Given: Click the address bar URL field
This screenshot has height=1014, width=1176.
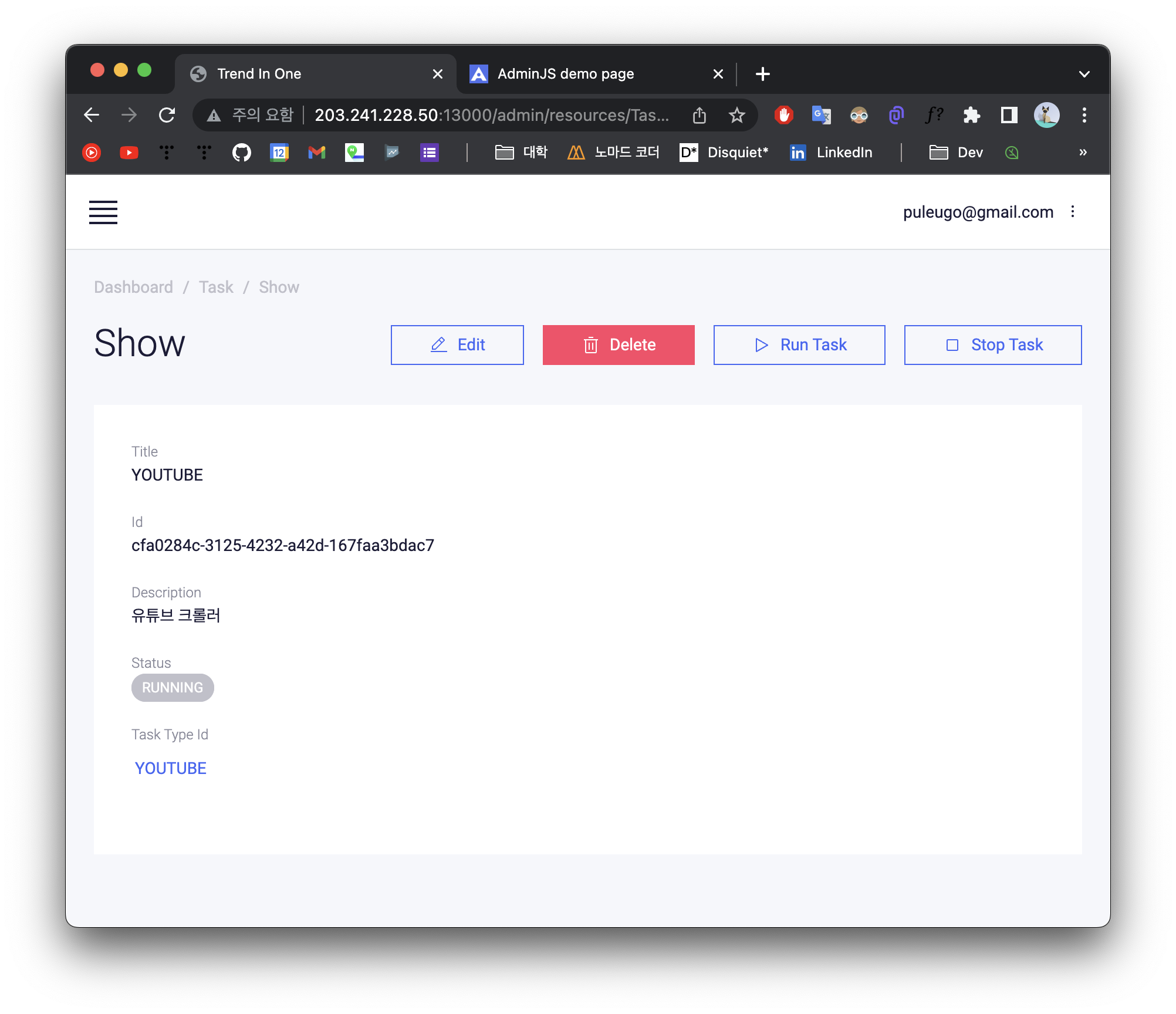Looking at the screenshot, I should 492,115.
